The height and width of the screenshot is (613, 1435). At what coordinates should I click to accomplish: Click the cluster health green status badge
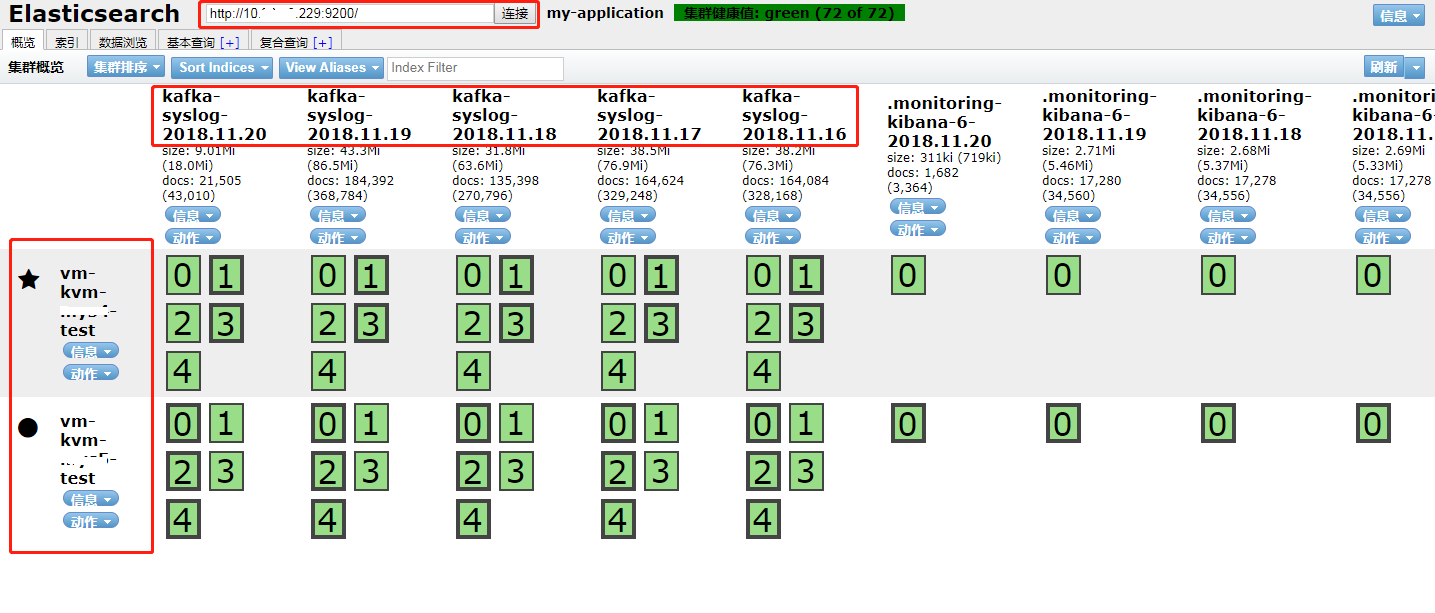789,13
